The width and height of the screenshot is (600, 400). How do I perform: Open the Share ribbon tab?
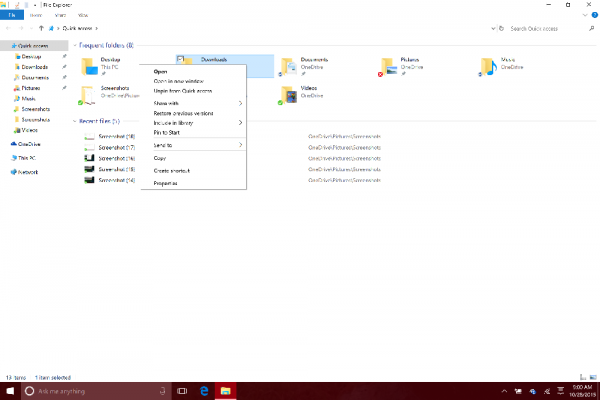60,15
